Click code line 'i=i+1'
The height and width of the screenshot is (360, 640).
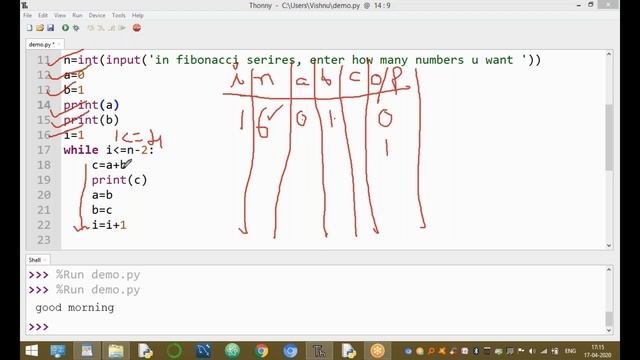pyautogui.click(x=109, y=225)
